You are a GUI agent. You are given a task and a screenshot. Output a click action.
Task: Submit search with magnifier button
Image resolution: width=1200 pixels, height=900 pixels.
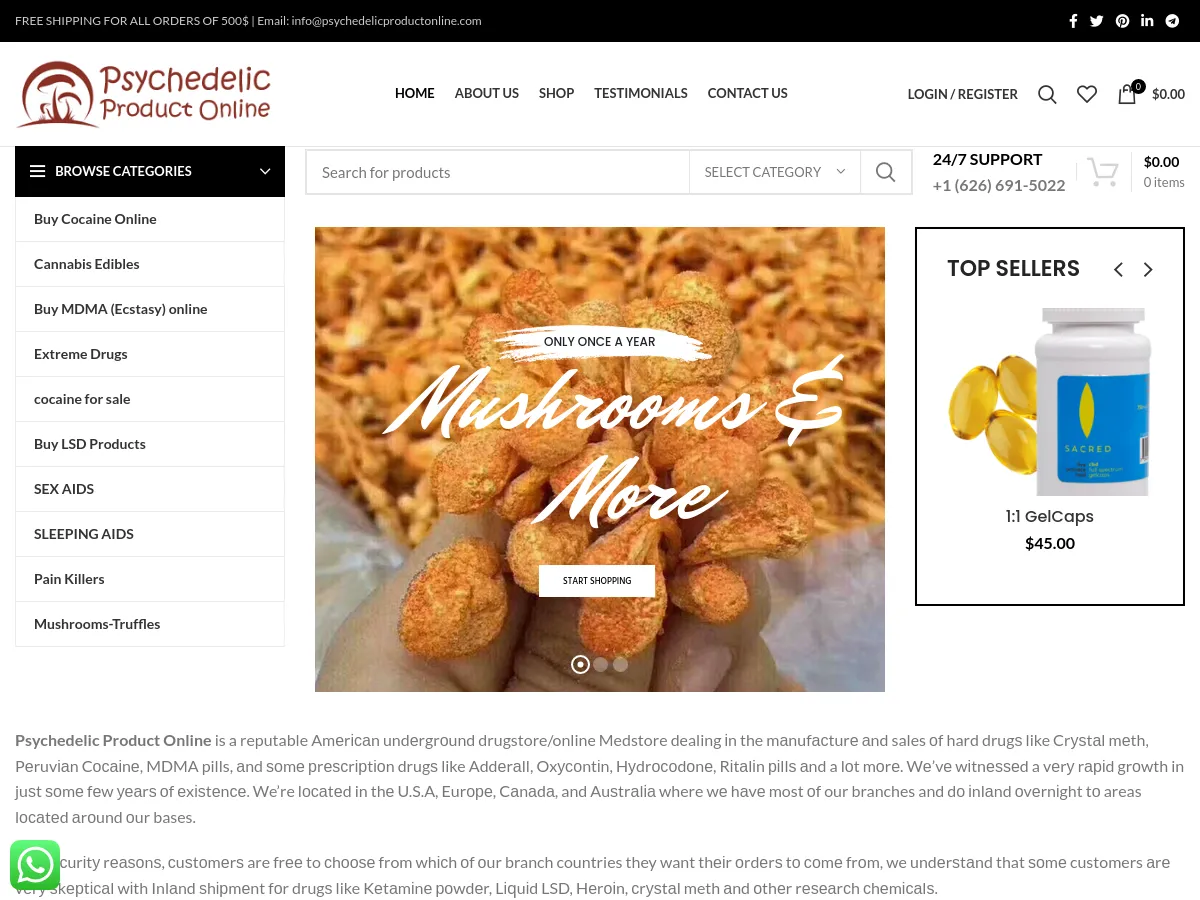[886, 172]
